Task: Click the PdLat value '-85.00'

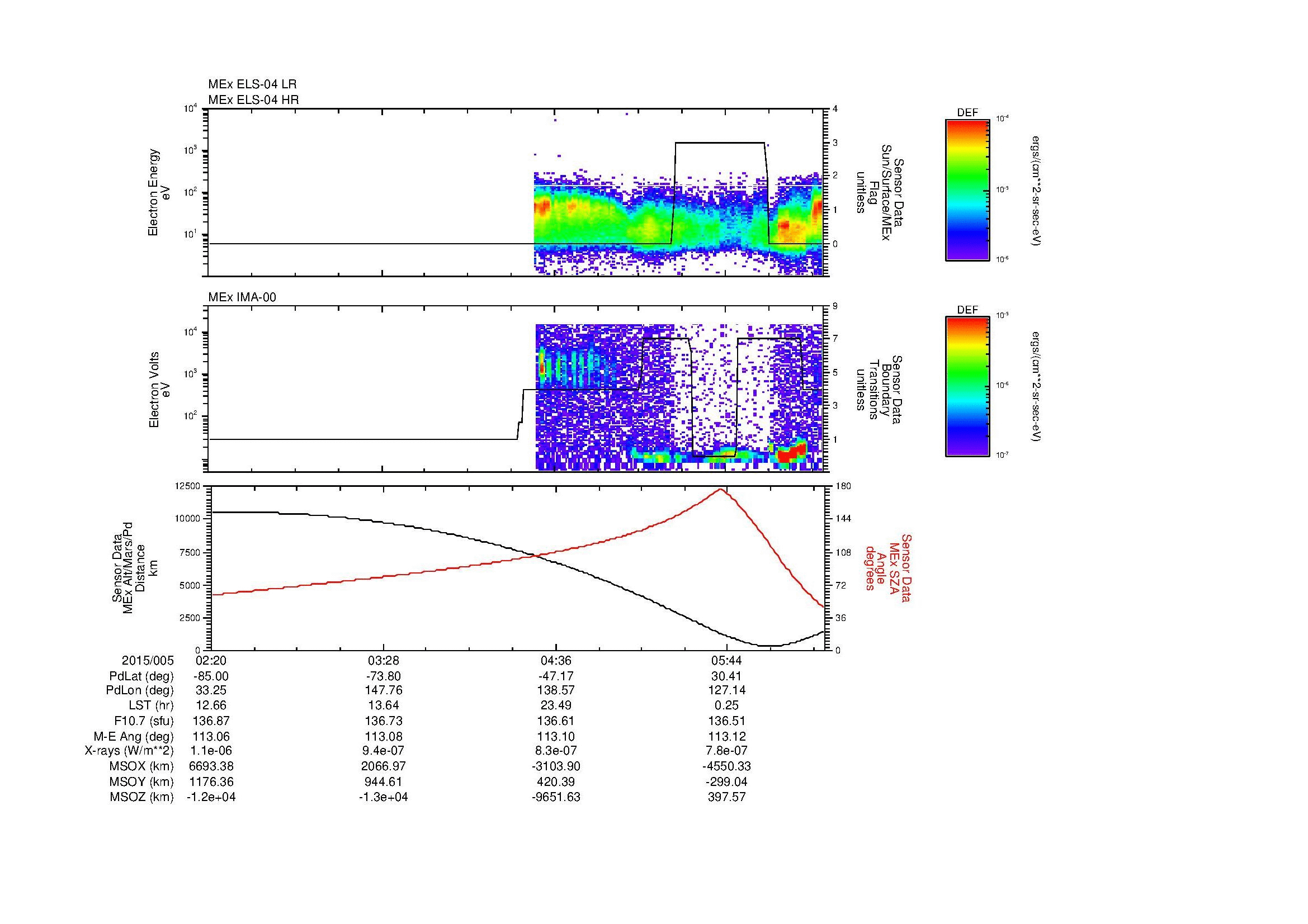Action: 211,676
